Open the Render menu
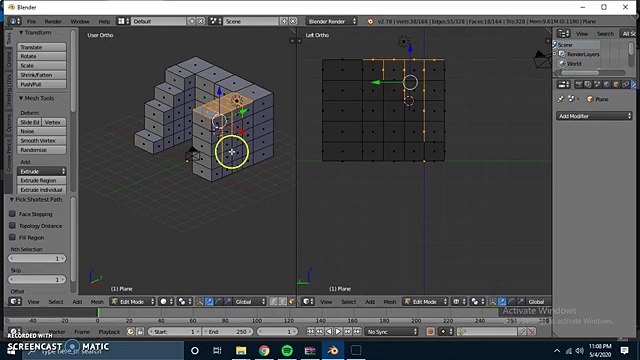This screenshot has height=360, width=640. point(53,21)
